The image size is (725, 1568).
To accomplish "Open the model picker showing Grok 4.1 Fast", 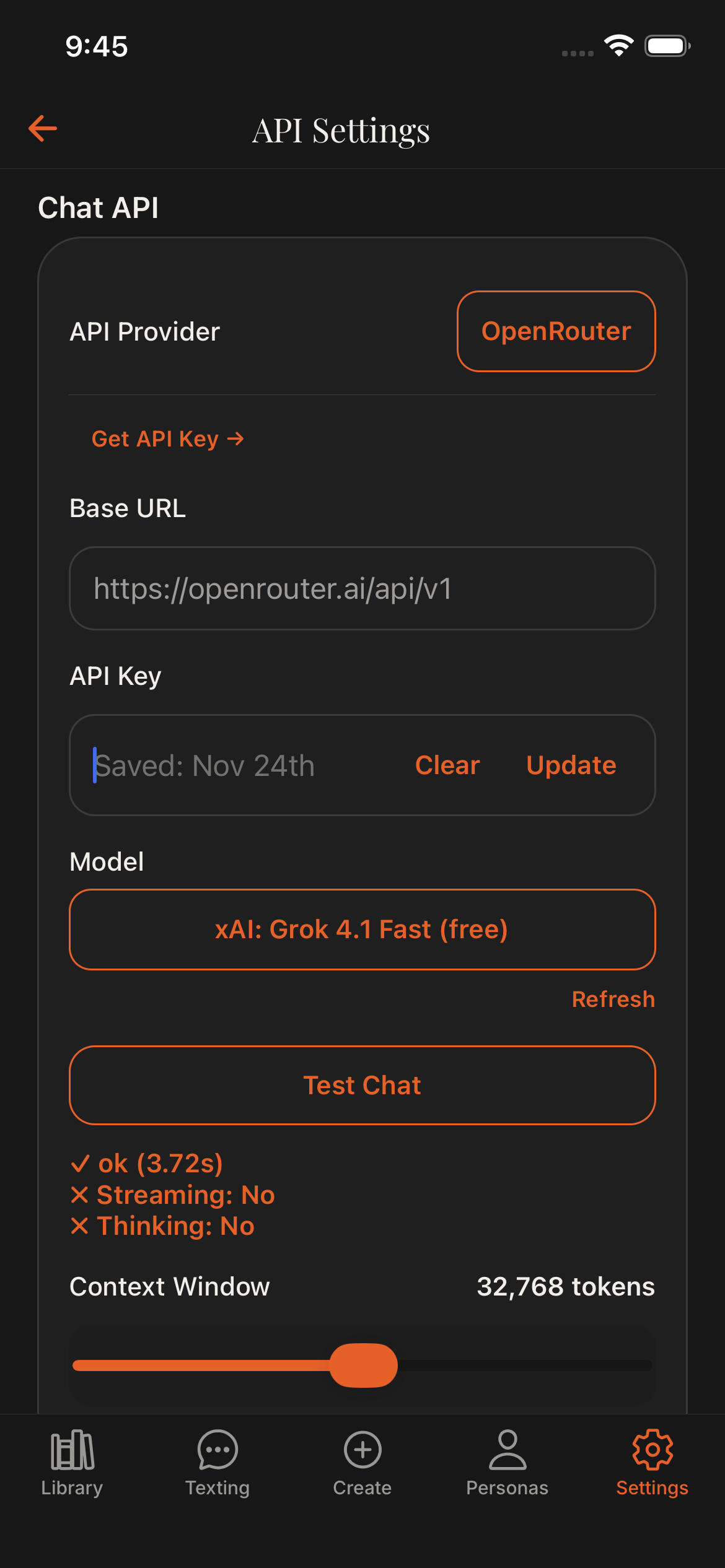I will coord(362,929).
